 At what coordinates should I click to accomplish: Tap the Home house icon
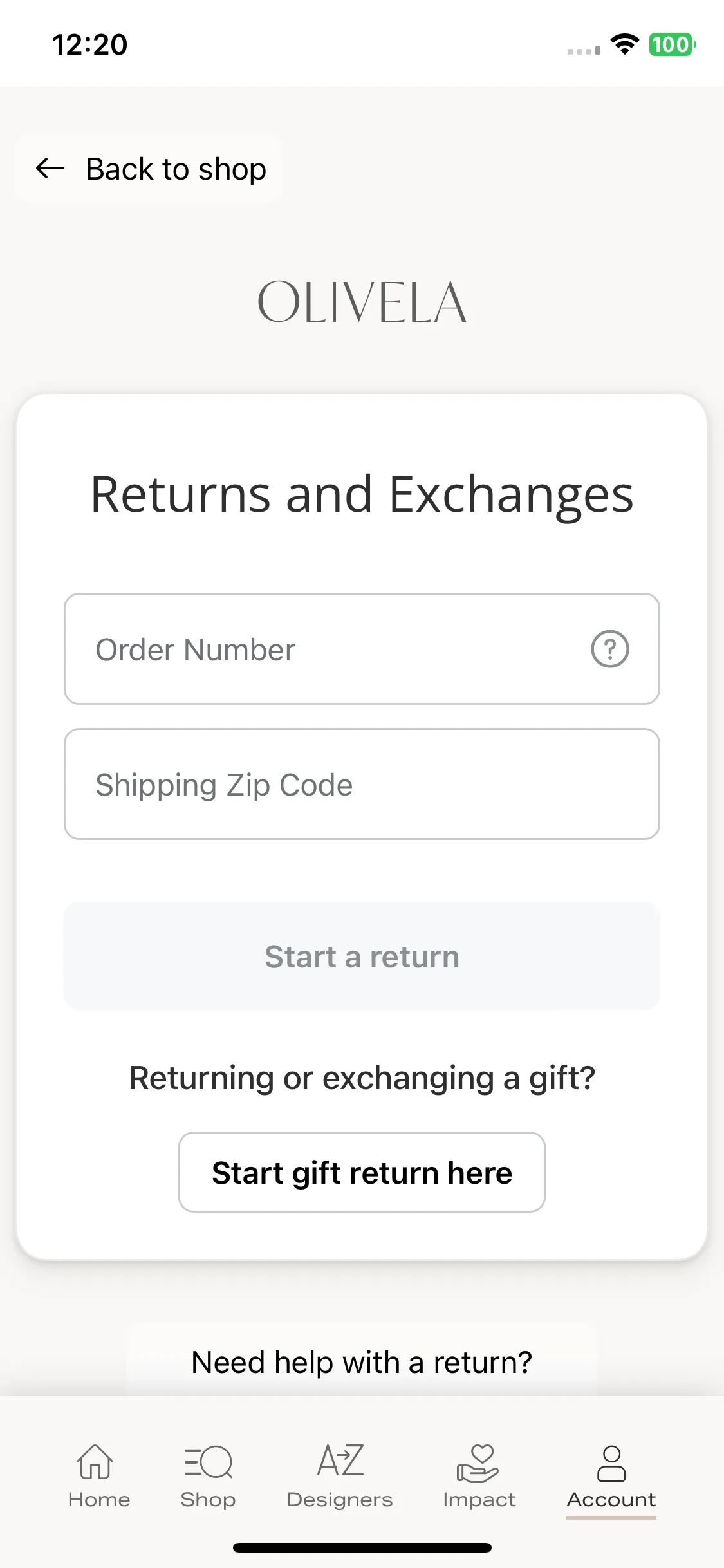tap(95, 1461)
